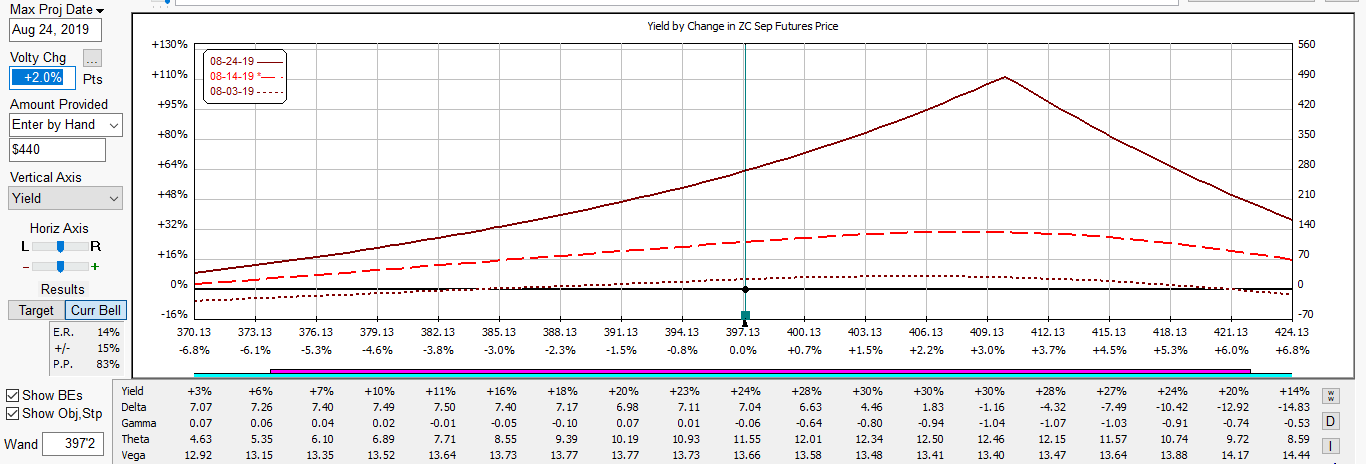This screenshot has height=464, width=1366.
Task: Click the chart title Yield by Change text
Action: pyautogui.click(x=743, y=26)
